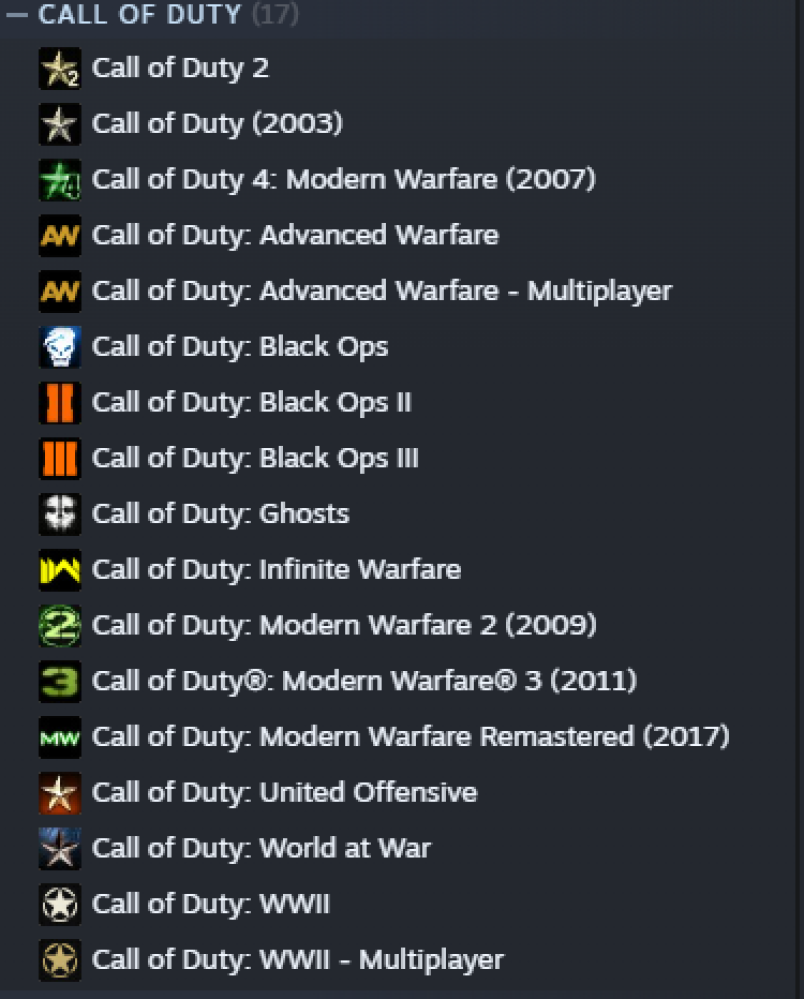Collapse the Call of Duty category
This screenshot has width=804, height=999.
(x=17, y=15)
